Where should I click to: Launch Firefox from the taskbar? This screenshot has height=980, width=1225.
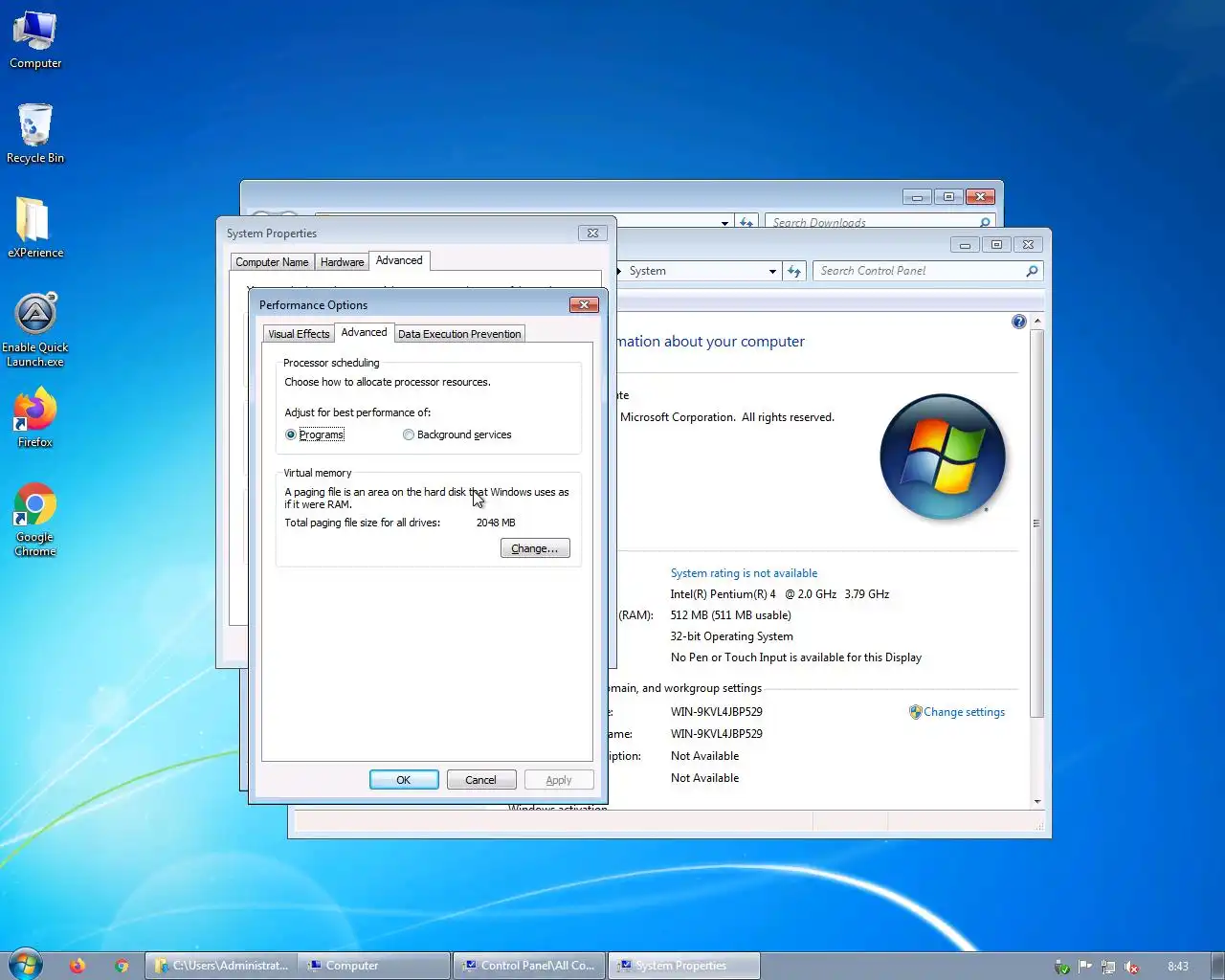coord(78,966)
